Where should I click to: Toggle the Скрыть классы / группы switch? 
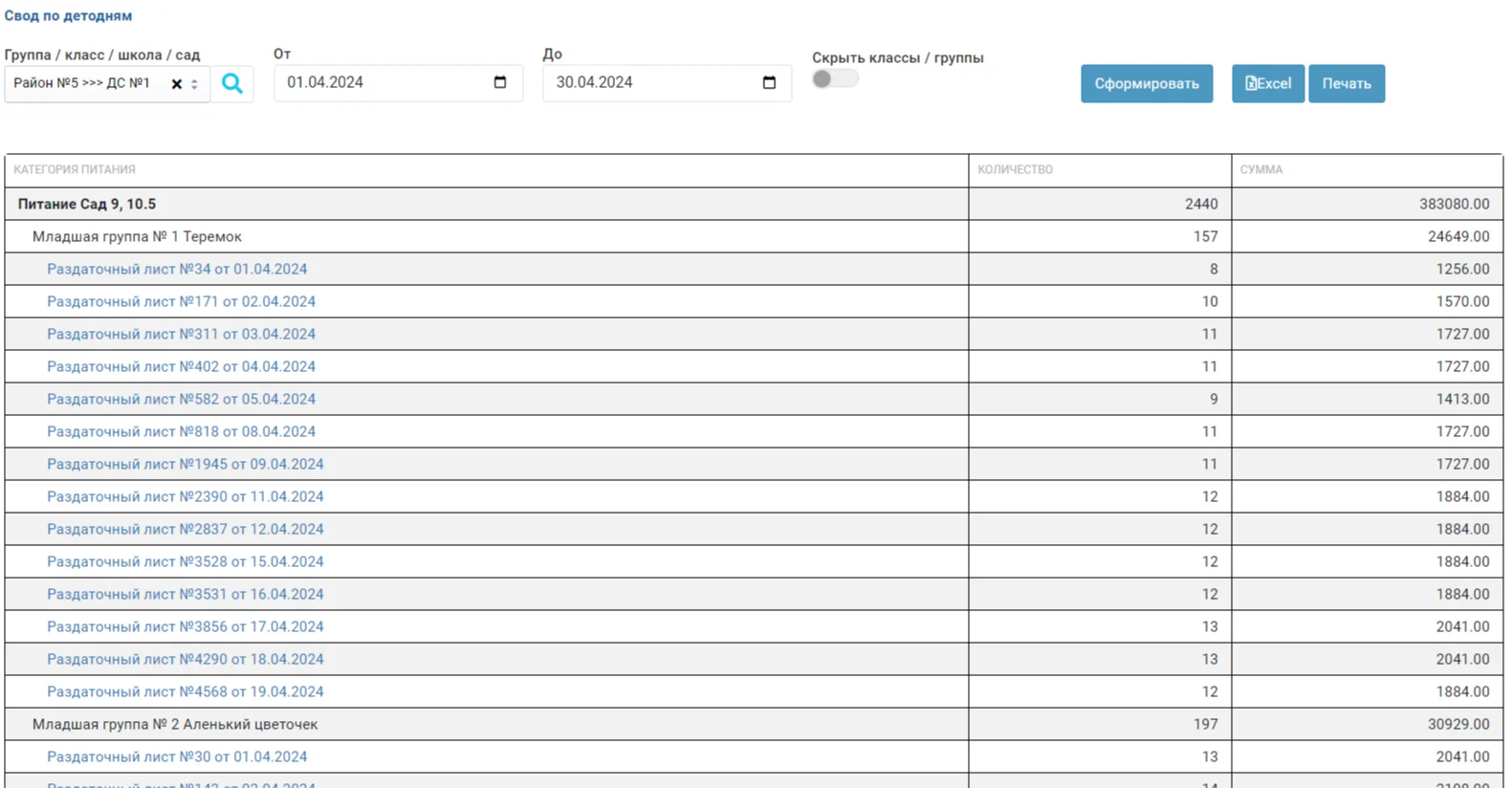pos(835,79)
